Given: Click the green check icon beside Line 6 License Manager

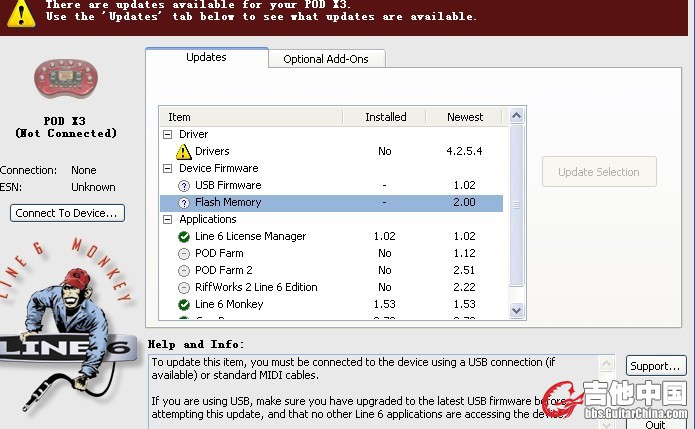Looking at the screenshot, I should (x=184, y=237).
